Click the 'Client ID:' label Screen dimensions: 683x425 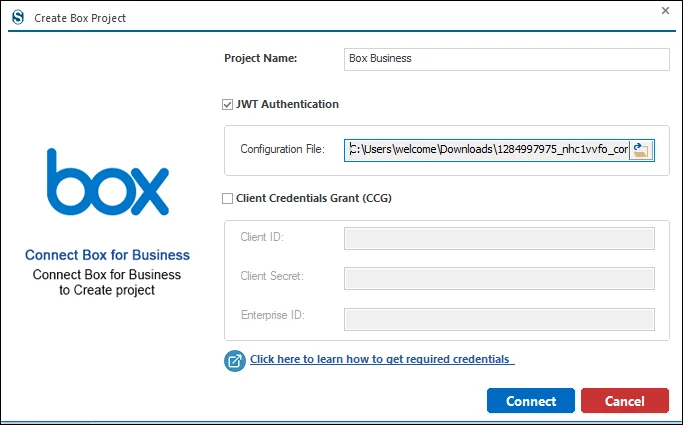pos(262,237)
